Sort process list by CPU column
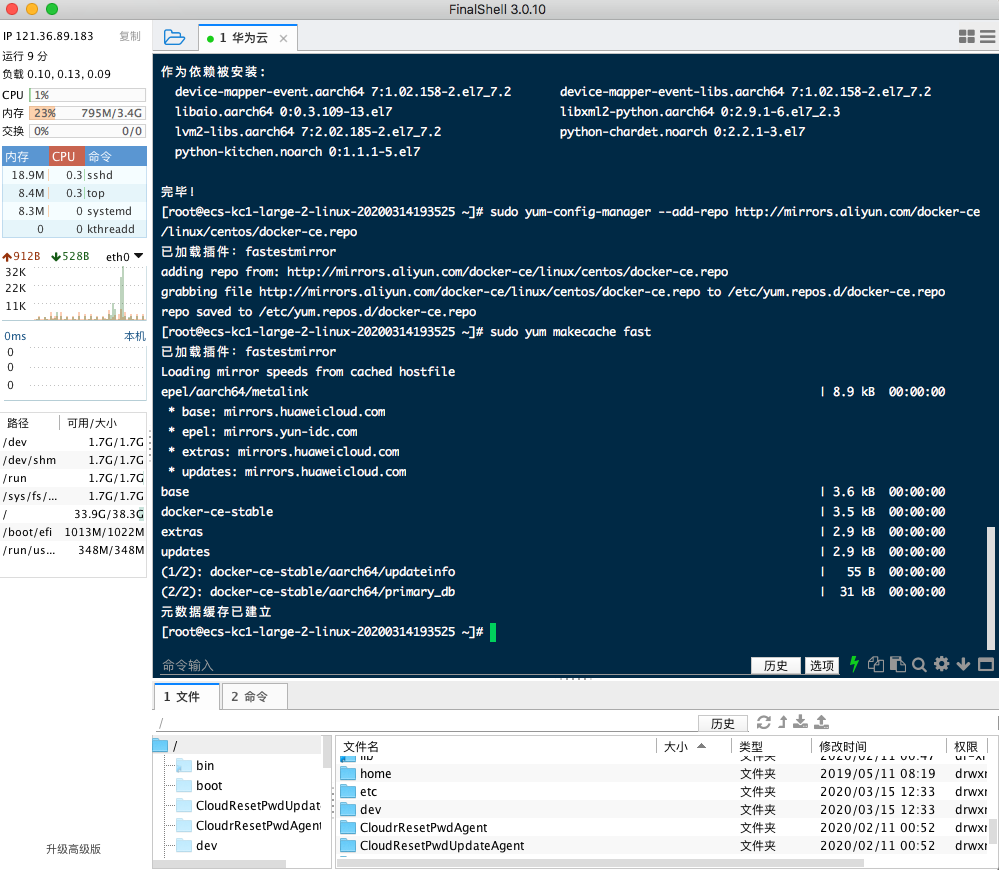This screenshot has width=999, height=870. coord(66,156)
